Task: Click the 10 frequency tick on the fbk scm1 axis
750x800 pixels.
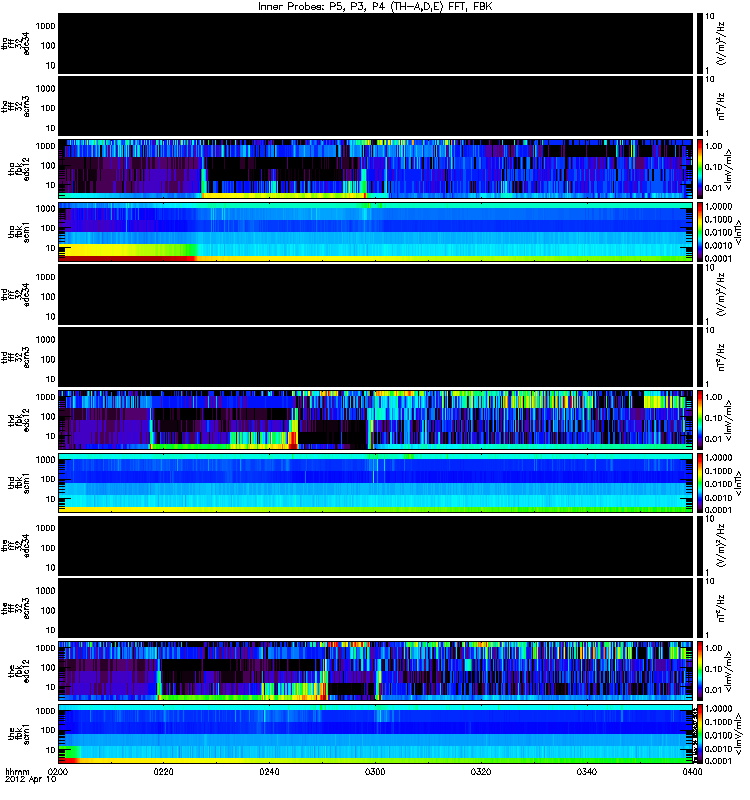Action: coord(51,751)
